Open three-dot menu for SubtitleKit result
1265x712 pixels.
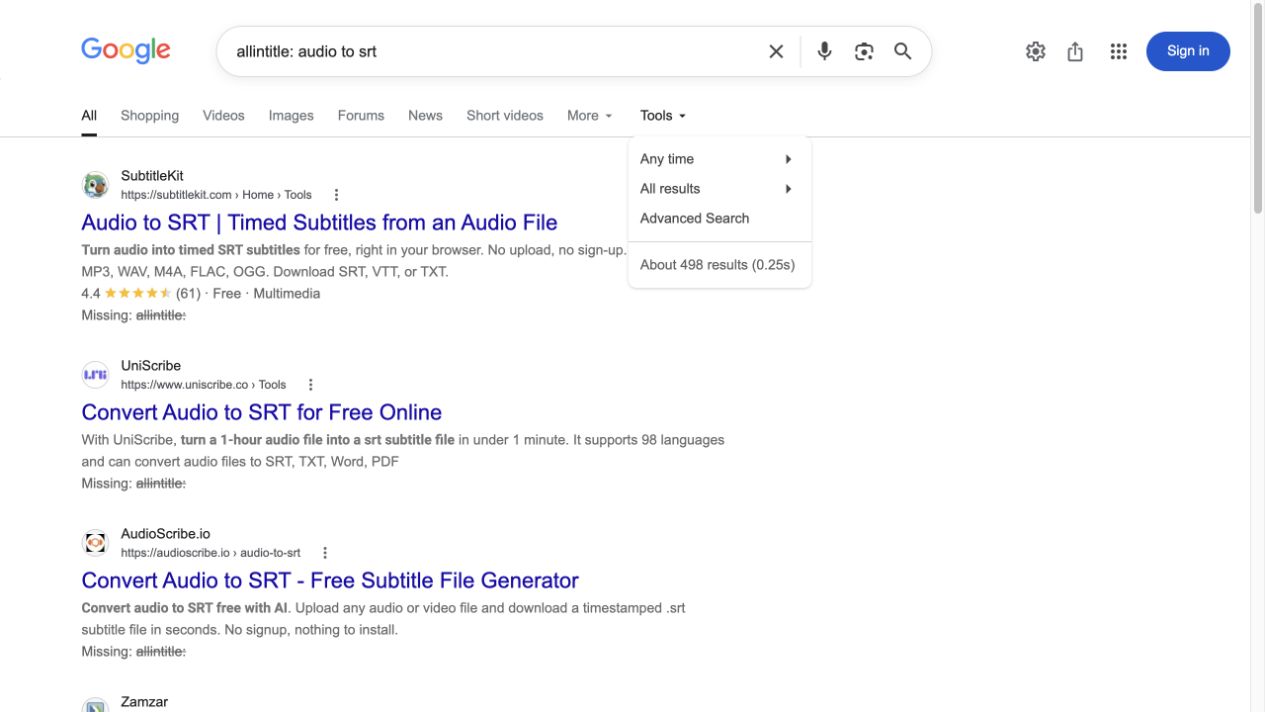point(336,195)
